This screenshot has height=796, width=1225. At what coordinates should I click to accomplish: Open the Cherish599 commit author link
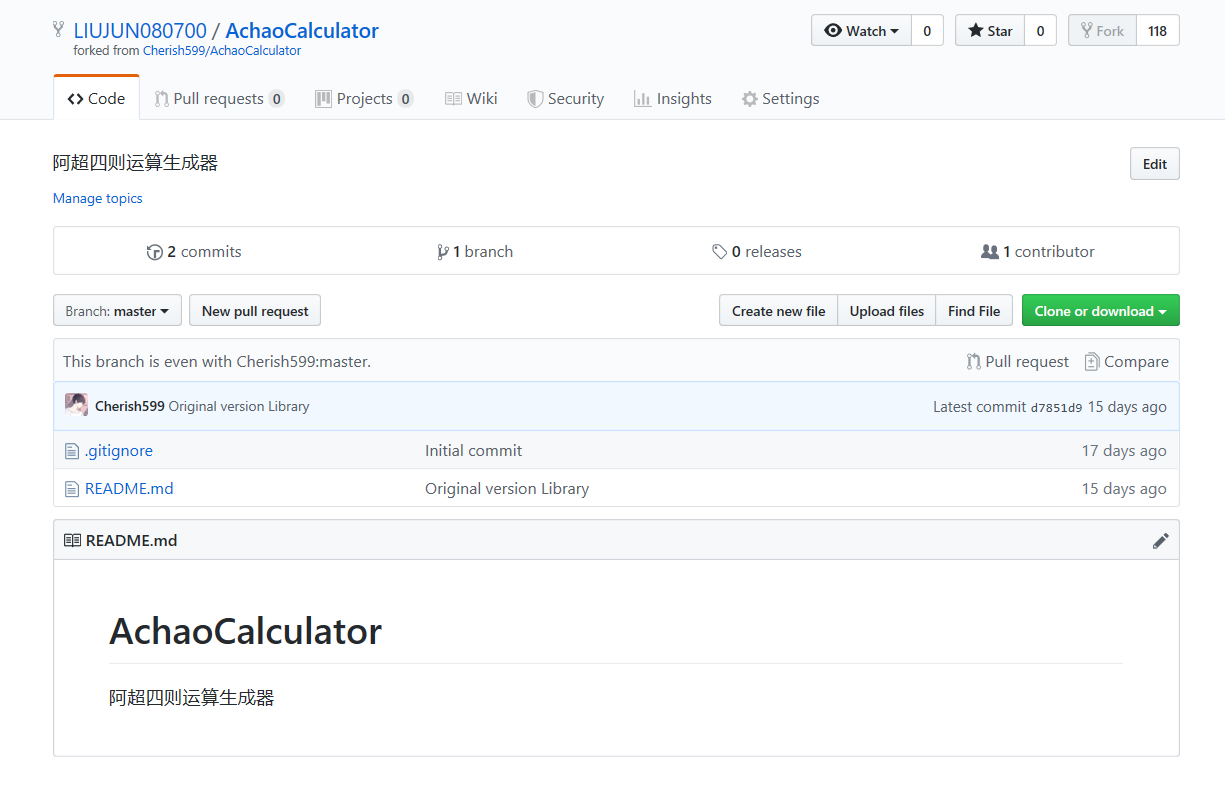130,406
